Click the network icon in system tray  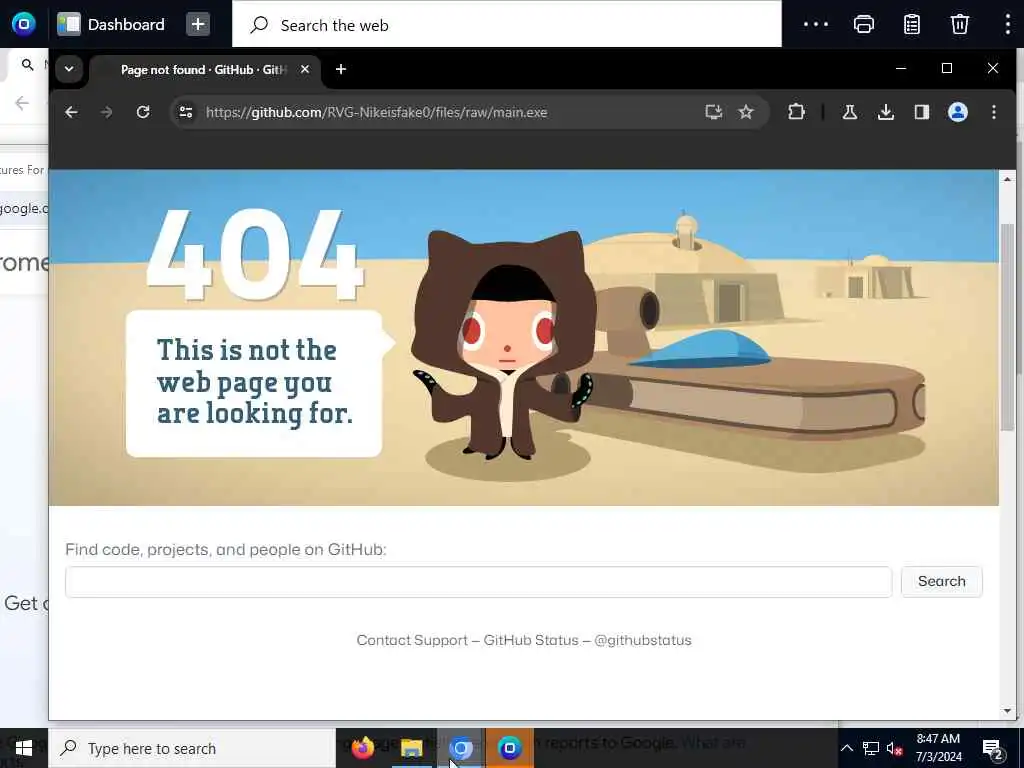(x=871, y=748)
